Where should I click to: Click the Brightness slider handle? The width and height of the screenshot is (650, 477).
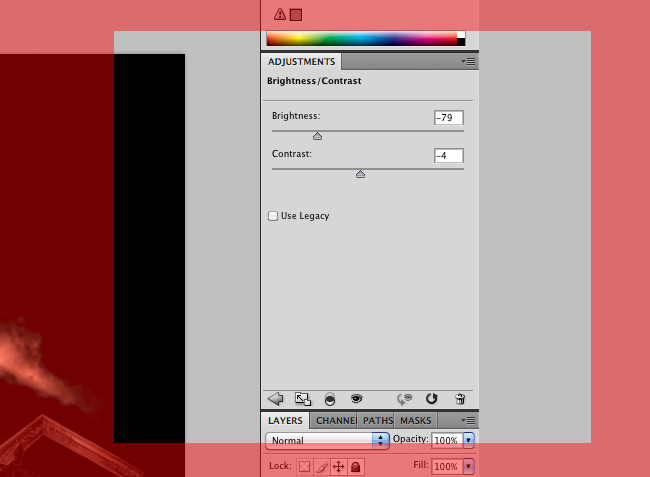coord(317,136)
